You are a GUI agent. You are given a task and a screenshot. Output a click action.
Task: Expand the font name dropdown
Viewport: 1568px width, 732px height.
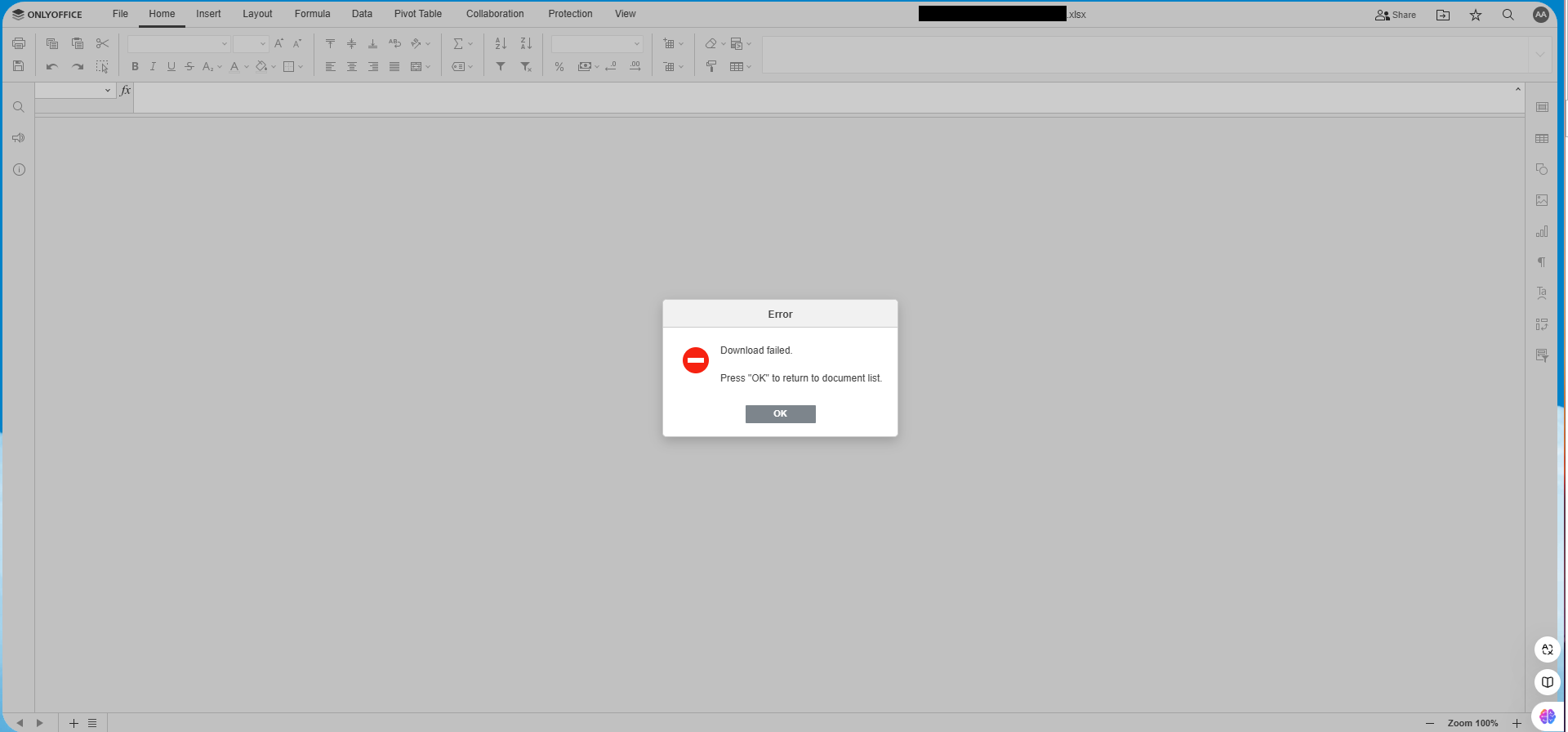pyautogui.click(x=225, y=44)
